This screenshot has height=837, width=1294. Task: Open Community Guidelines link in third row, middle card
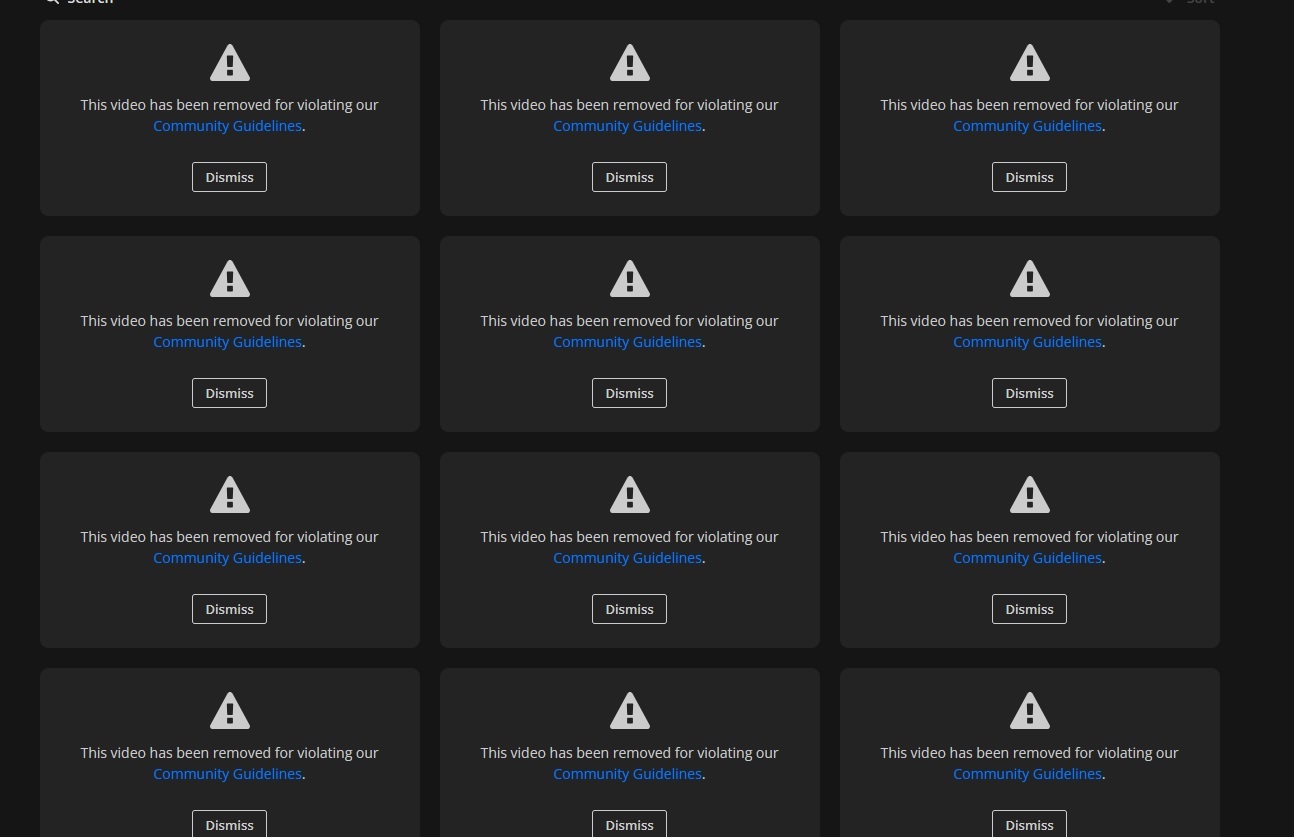(627, 558)
